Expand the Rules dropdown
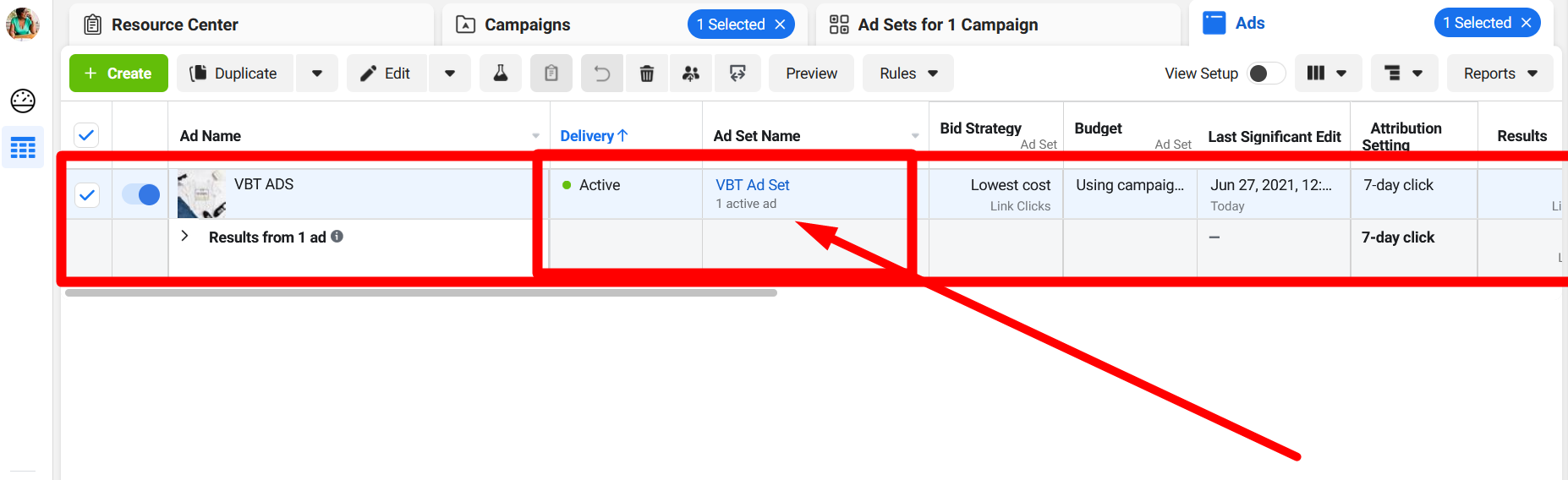The width and height of the screenshot is (1568, 480). click(x=908, y=74)
